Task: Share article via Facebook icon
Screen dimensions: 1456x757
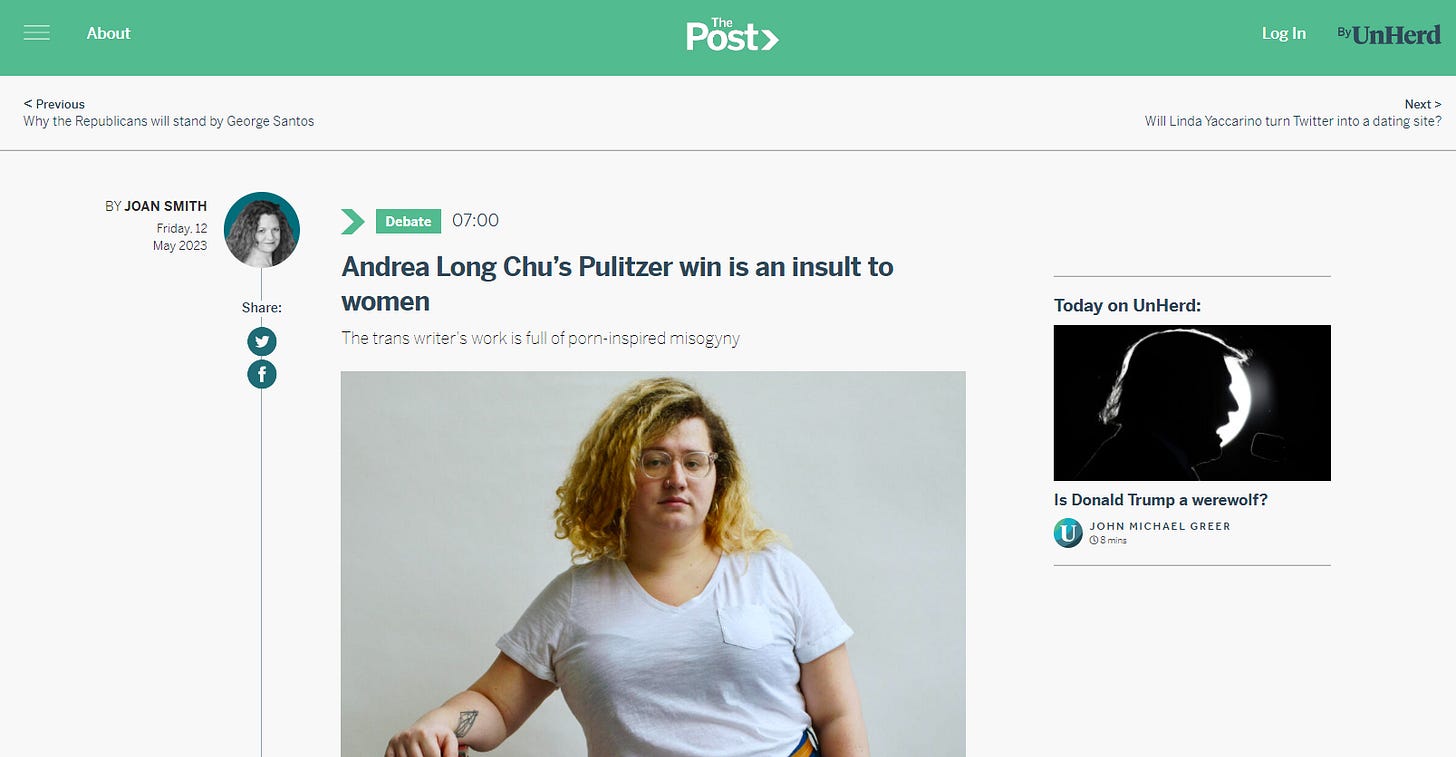Action: pyautogui.click(x=262, y=375)
